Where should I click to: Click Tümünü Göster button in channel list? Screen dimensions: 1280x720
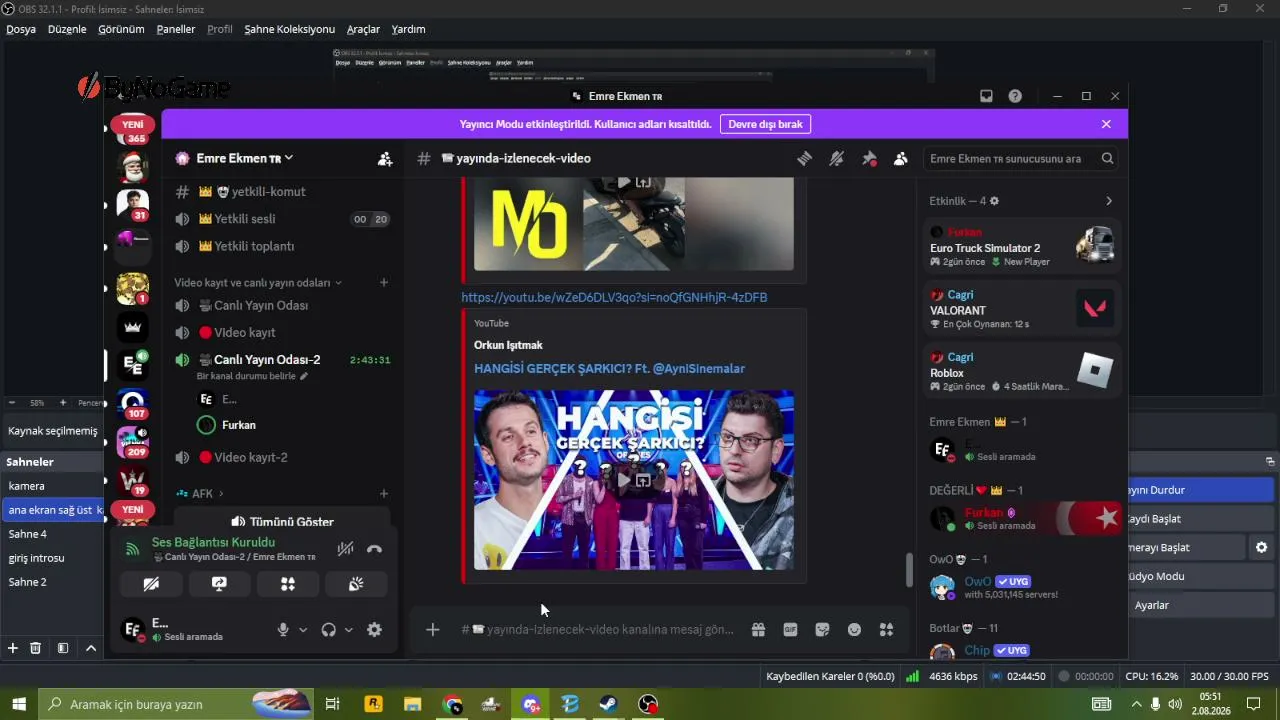click(x=283, y=521)
